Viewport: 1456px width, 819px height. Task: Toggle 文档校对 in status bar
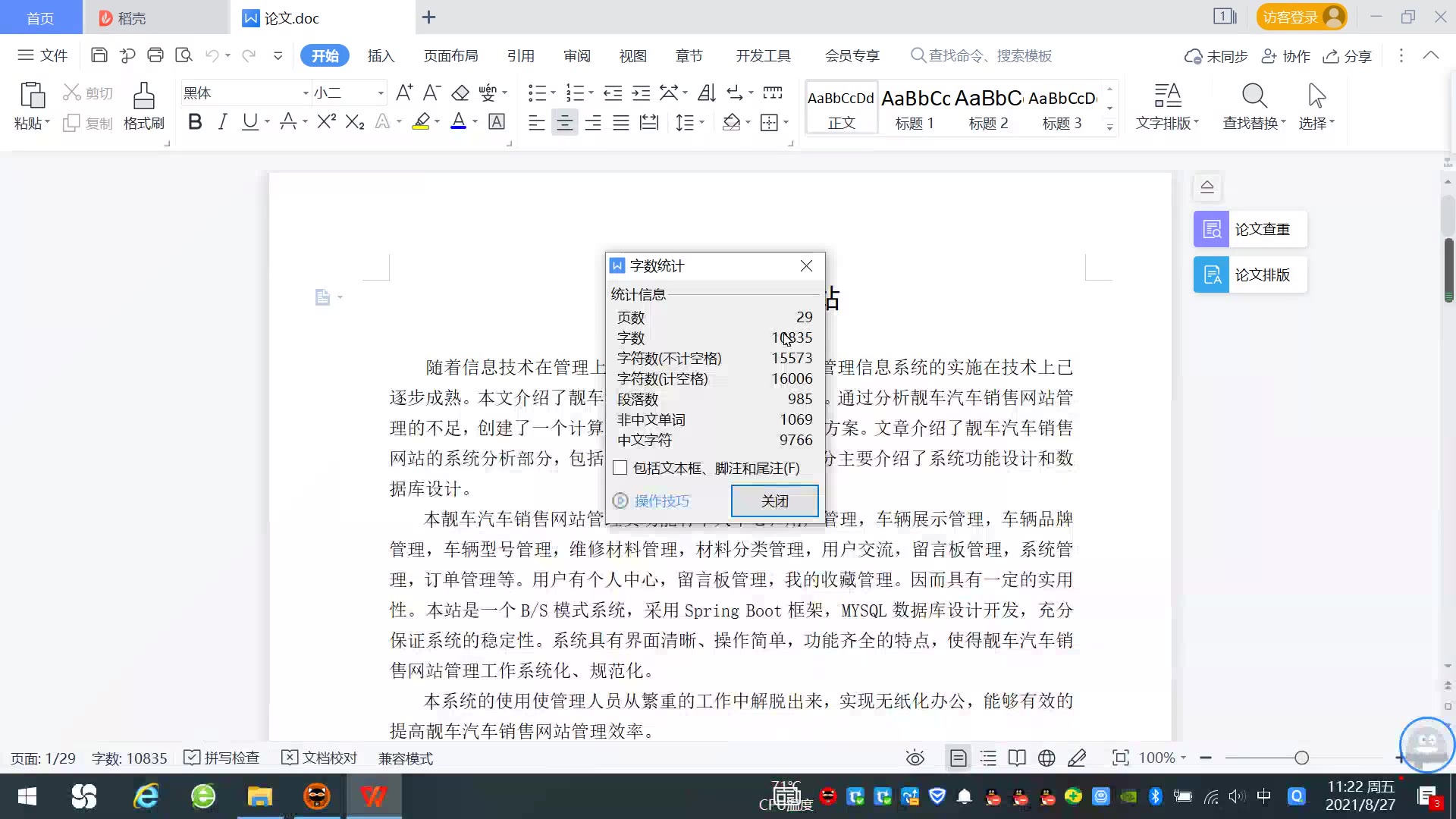tap(319, 758)
